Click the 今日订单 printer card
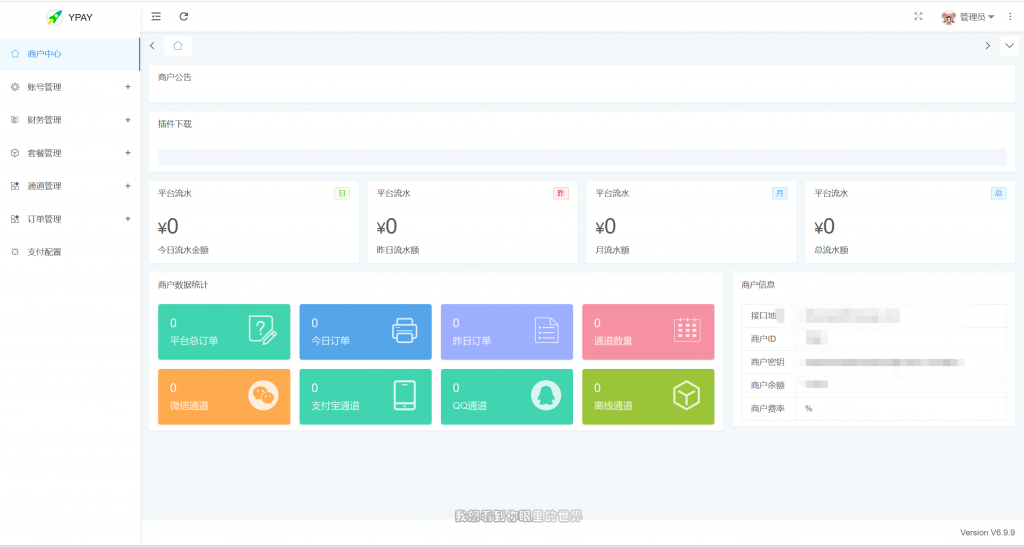Viewport: 1024px width, 547px height. tap(365, 332)
